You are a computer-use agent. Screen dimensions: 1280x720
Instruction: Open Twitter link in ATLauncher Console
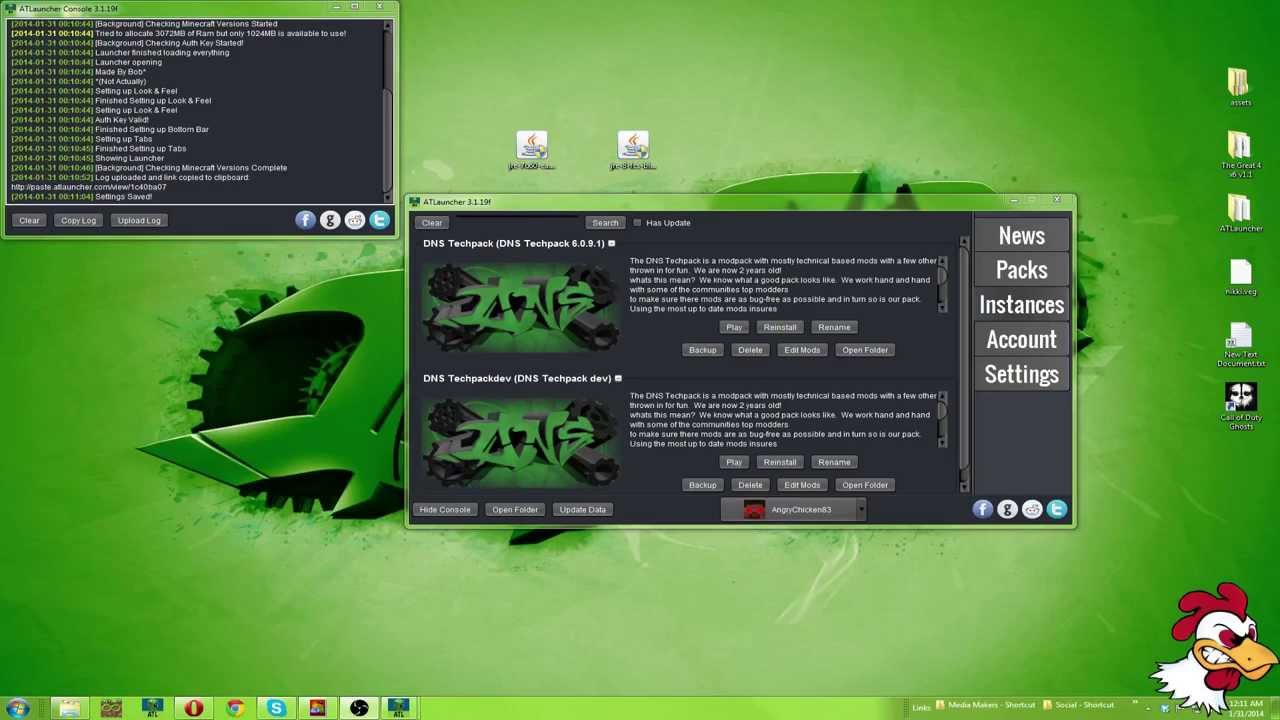coord(380,220)
